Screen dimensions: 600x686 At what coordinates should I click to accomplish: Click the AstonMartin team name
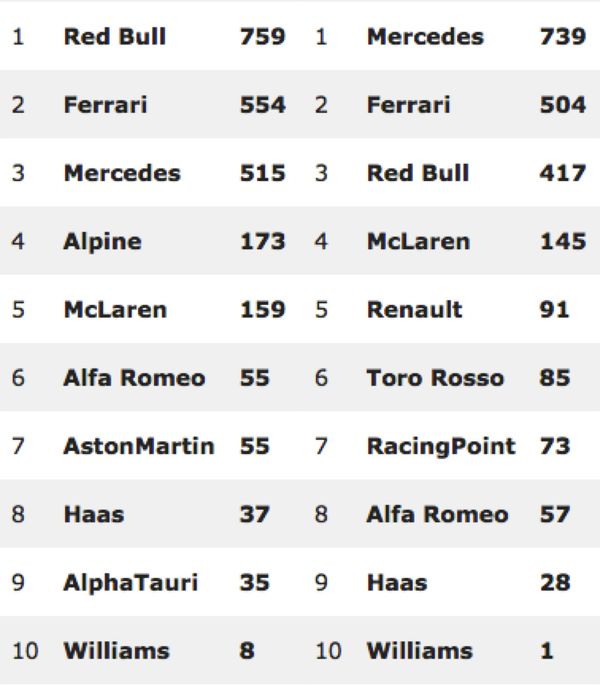click(138, 446)
